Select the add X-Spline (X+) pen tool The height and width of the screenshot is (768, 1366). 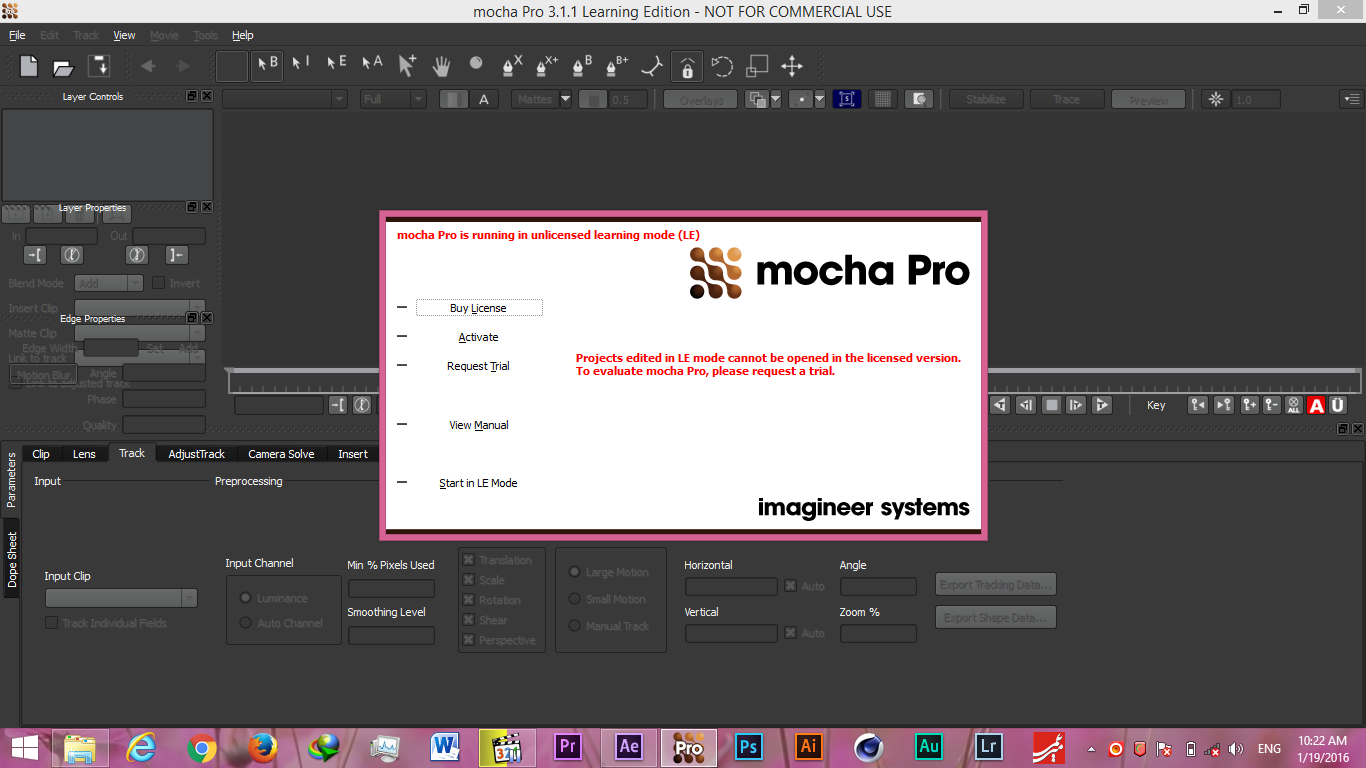(547, 65)
